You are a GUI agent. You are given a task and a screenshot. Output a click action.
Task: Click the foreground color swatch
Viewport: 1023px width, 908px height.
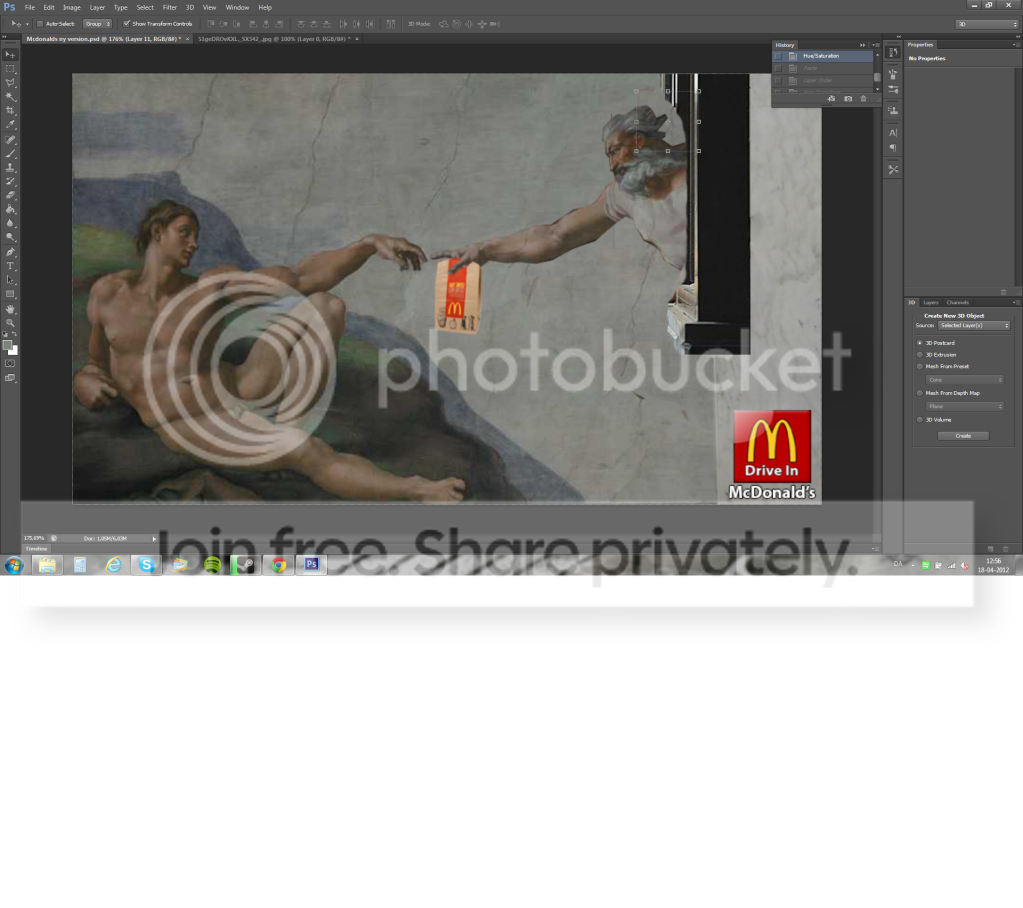click(x=7, y=345)
